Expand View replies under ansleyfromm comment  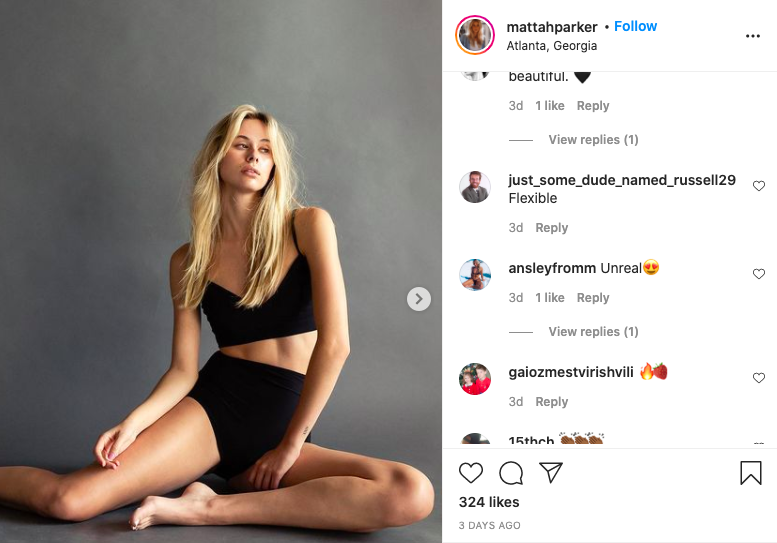pyautogui.click(x=593, y=331)
